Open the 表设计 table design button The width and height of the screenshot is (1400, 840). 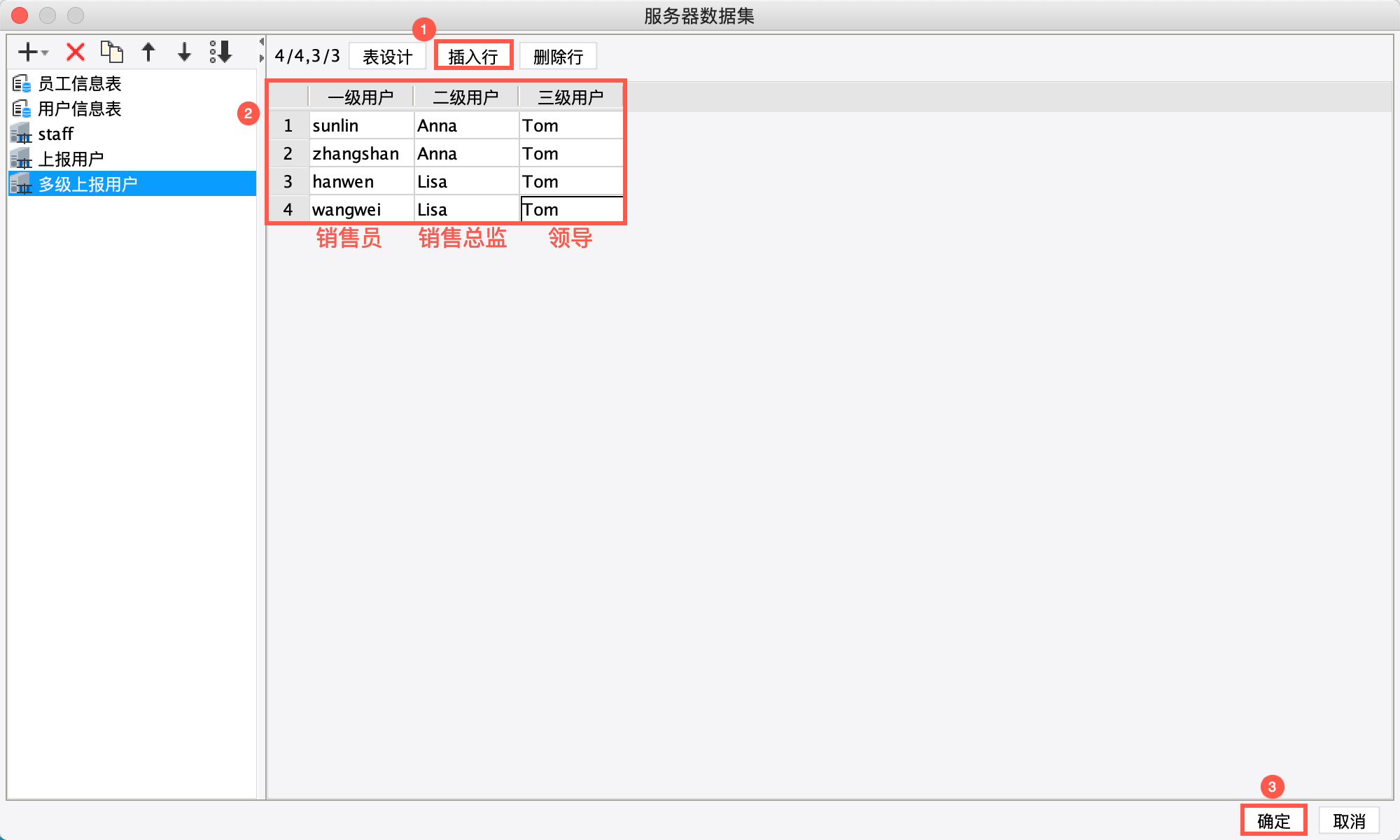[x=387, y=57]
